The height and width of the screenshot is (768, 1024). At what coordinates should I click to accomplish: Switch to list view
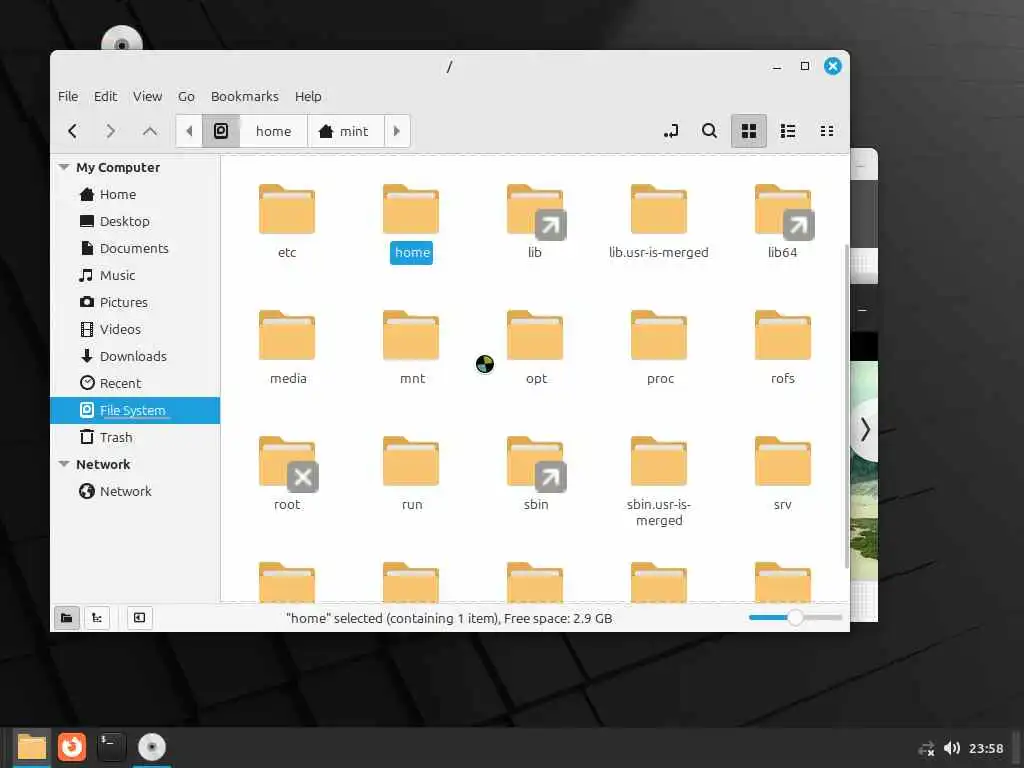click(788, 131)
